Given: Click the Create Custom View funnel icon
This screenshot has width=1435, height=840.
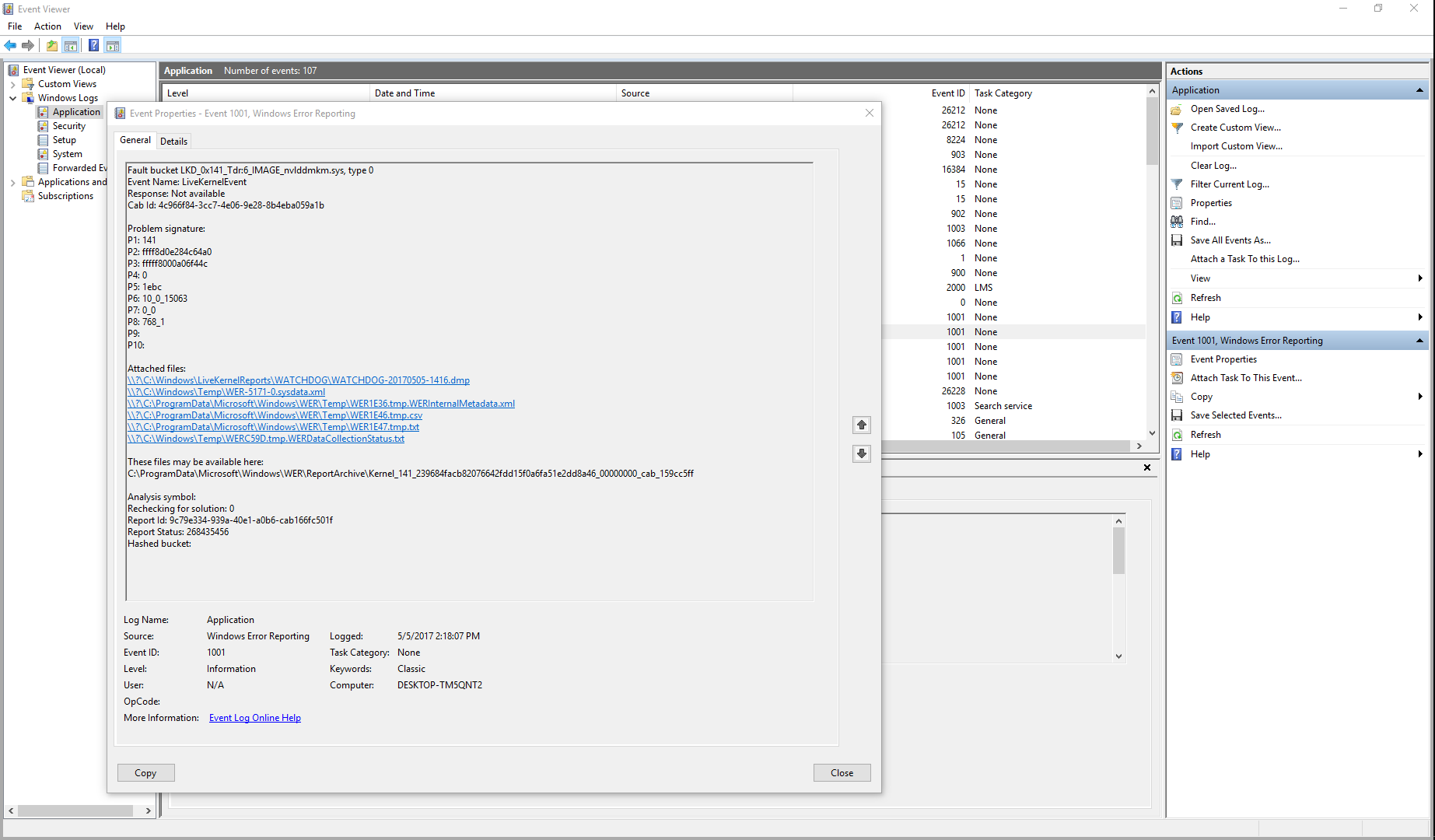Looking at the screenshot, I should [x=1178, y=128].
